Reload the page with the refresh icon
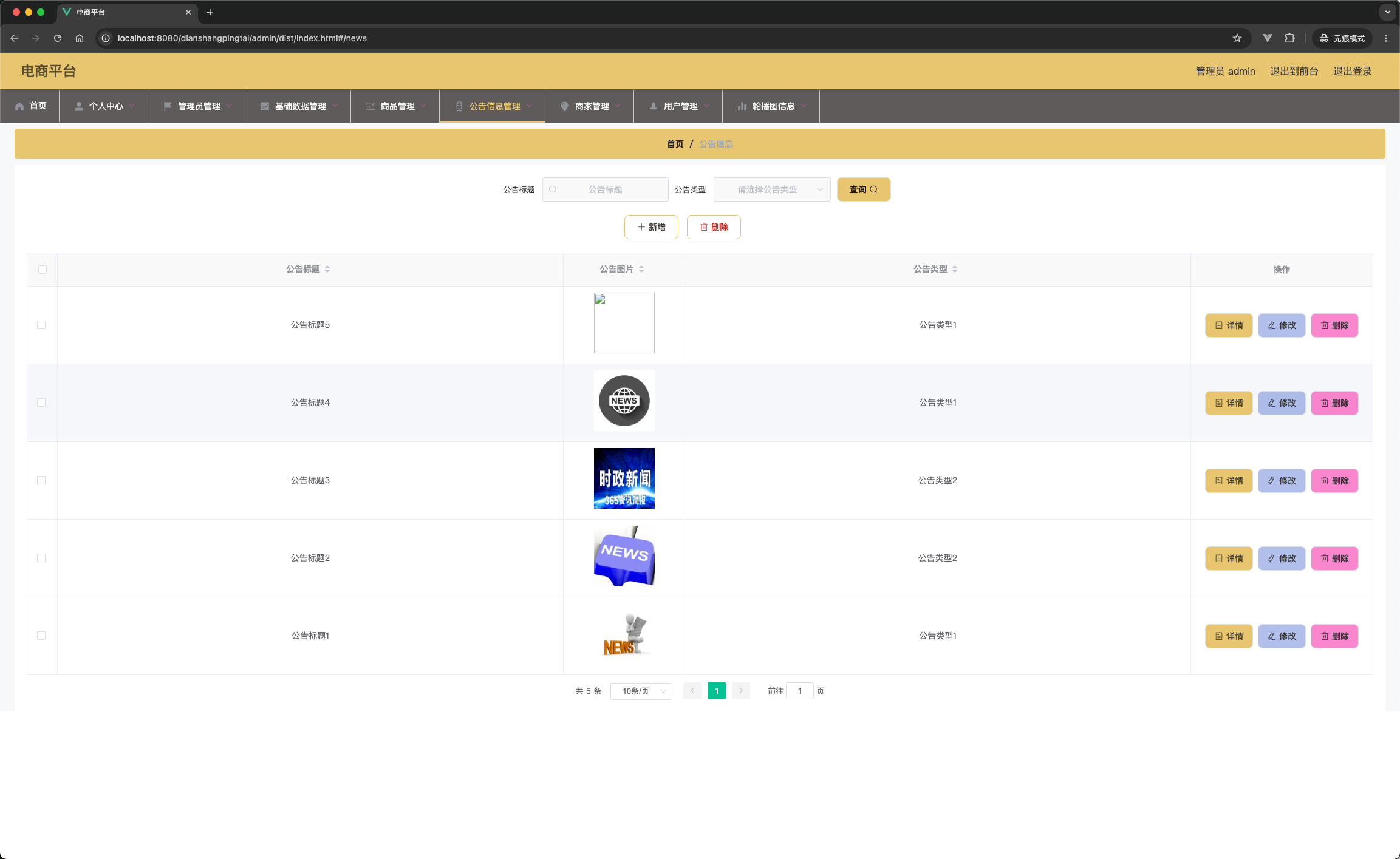The image size is (1400, 859). click(x=58, y=38)
